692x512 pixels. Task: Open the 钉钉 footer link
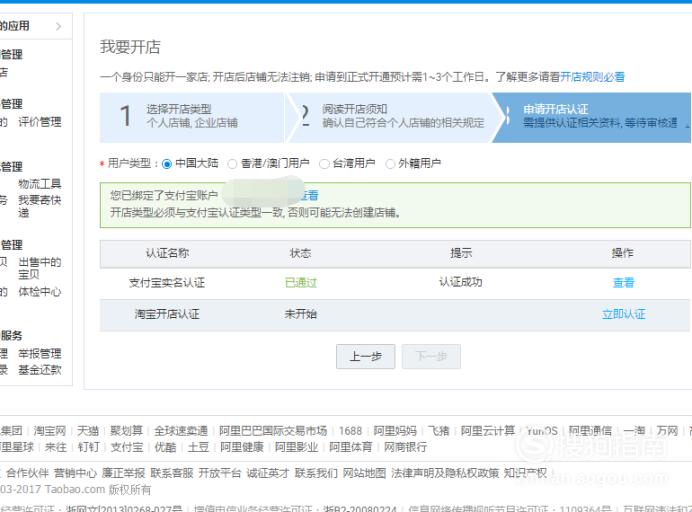click(89, 447)
